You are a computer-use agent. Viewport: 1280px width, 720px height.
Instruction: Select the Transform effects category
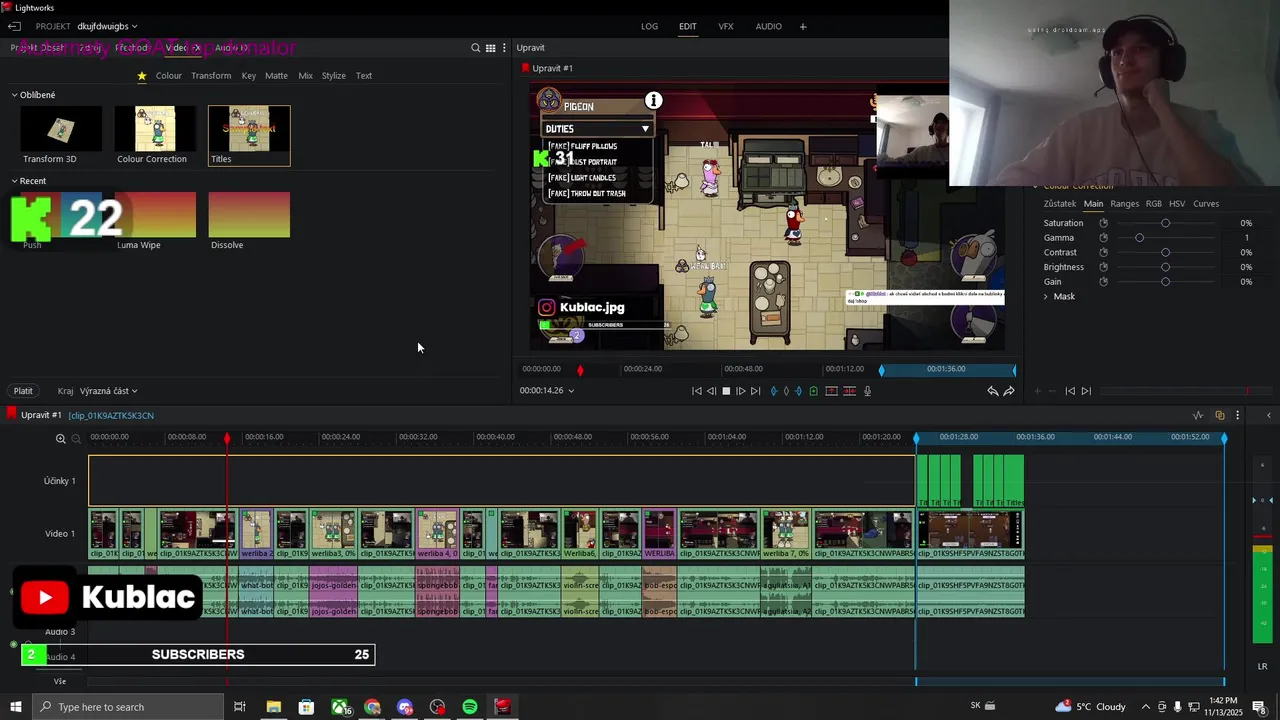(x=211, y=76)
